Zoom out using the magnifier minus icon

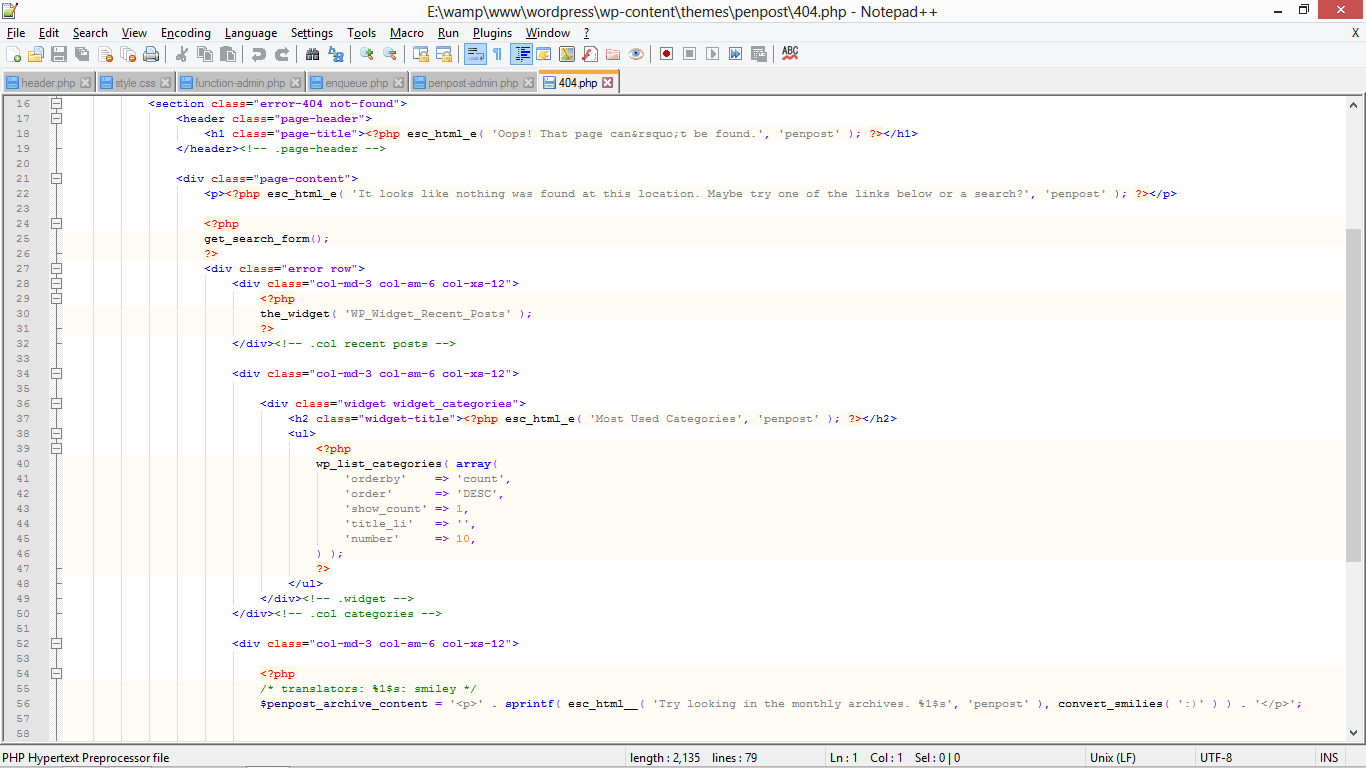coord(390,54)
